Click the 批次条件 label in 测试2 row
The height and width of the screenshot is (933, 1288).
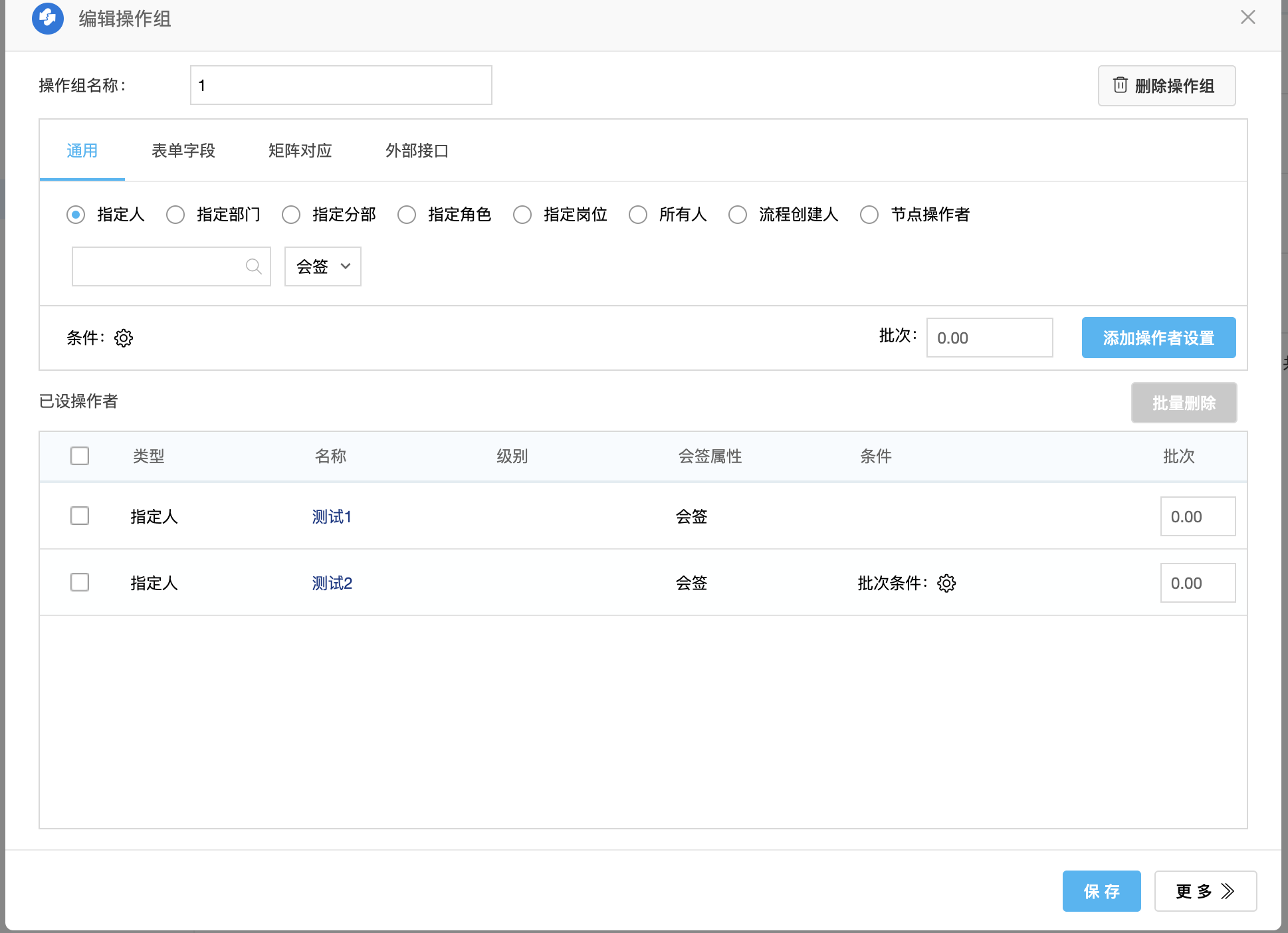coord(892,583)
